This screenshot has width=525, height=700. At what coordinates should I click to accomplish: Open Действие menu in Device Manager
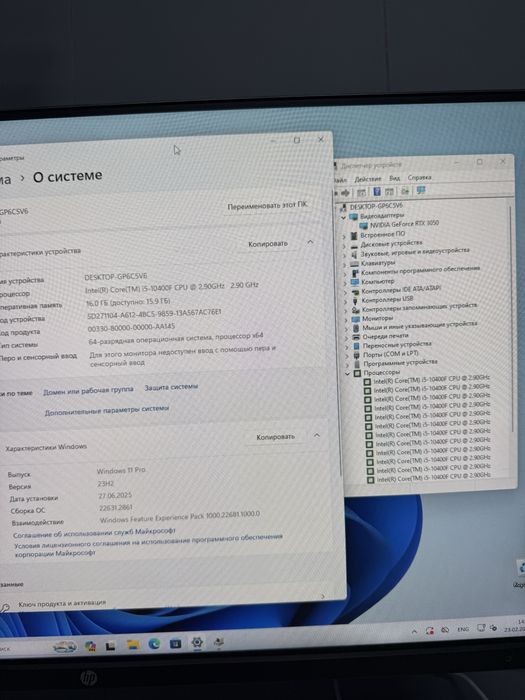[368, 179]
